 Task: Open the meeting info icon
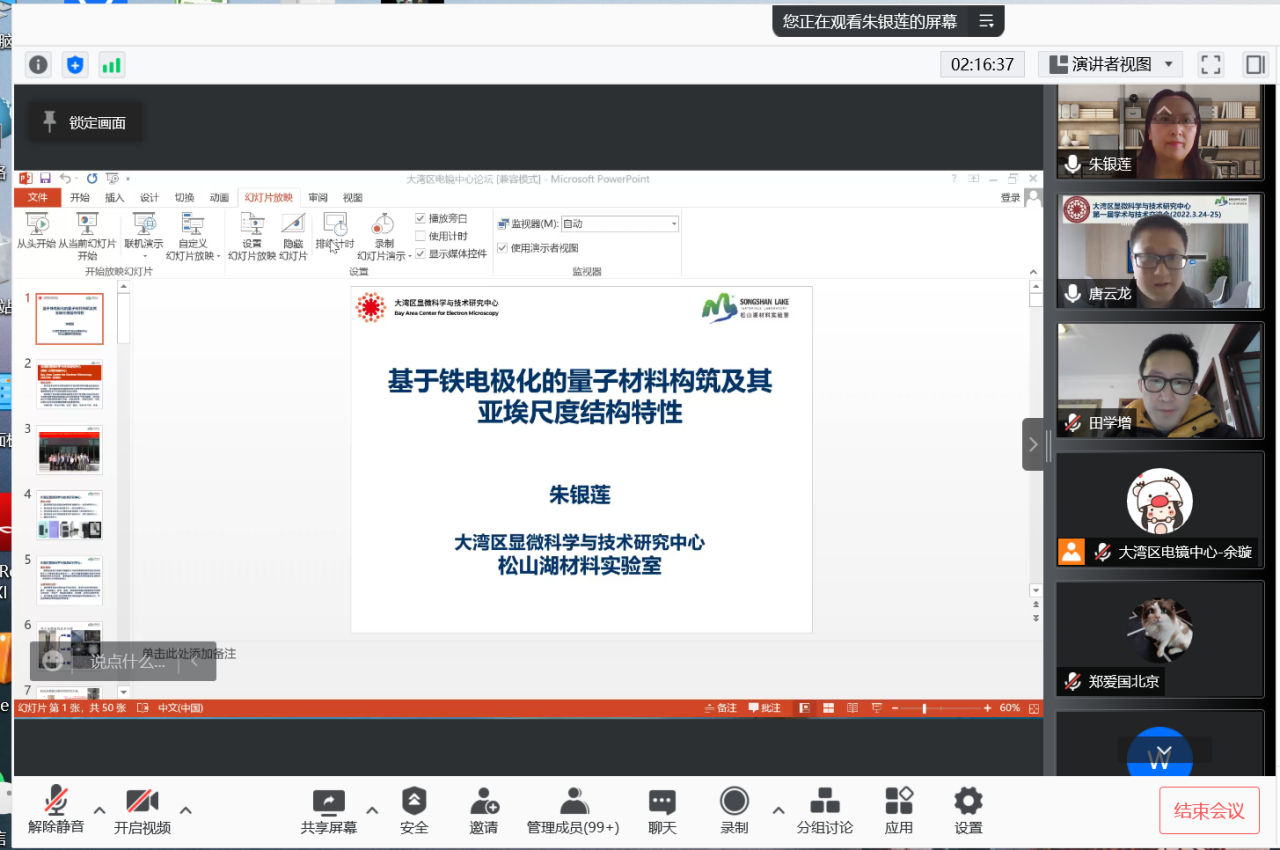[38, 65]
